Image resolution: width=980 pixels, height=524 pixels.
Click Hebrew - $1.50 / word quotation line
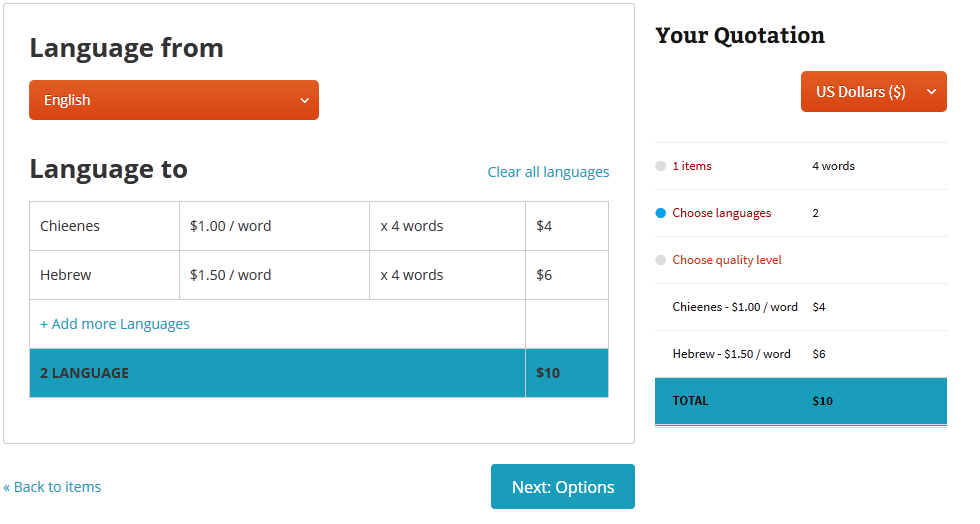coord(731,354)
